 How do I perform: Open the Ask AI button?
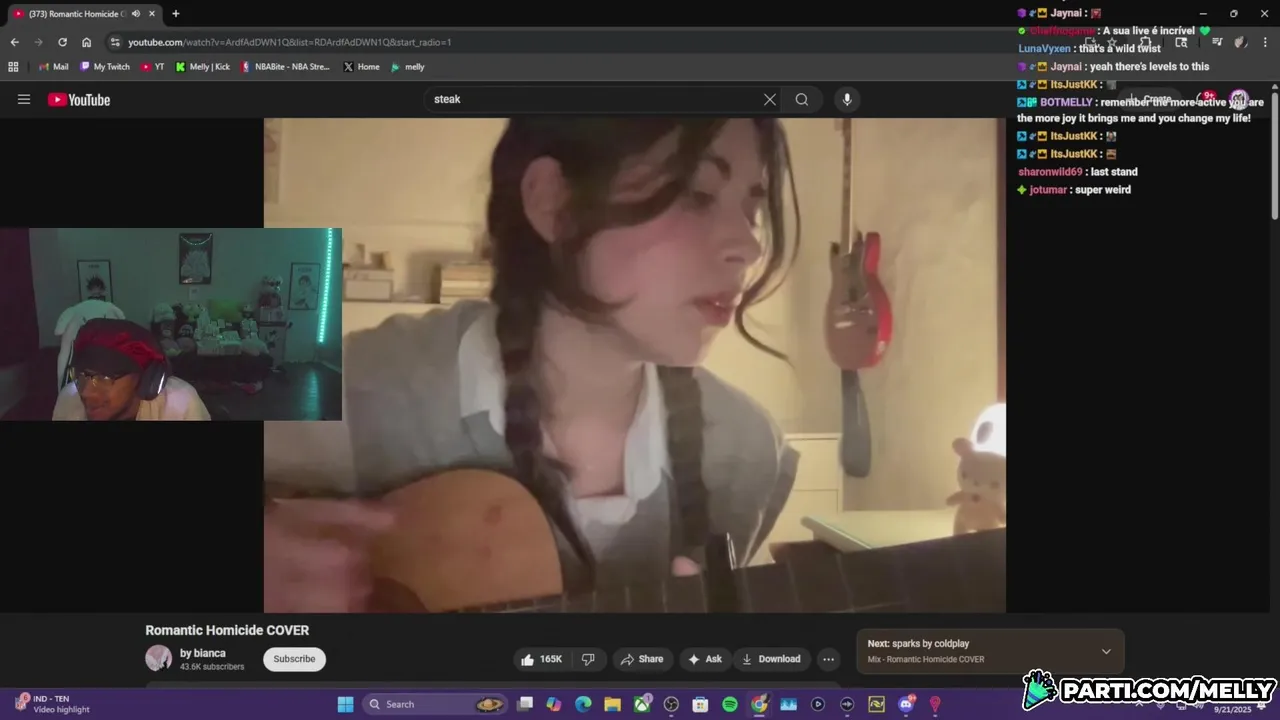pos(705,659)
